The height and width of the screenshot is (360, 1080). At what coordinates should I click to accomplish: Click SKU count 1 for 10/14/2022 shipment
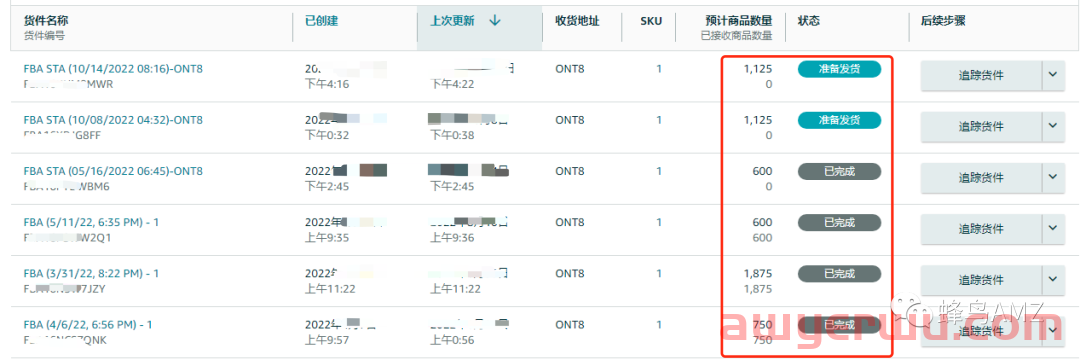pyautogui.click(x=658, y=69)
